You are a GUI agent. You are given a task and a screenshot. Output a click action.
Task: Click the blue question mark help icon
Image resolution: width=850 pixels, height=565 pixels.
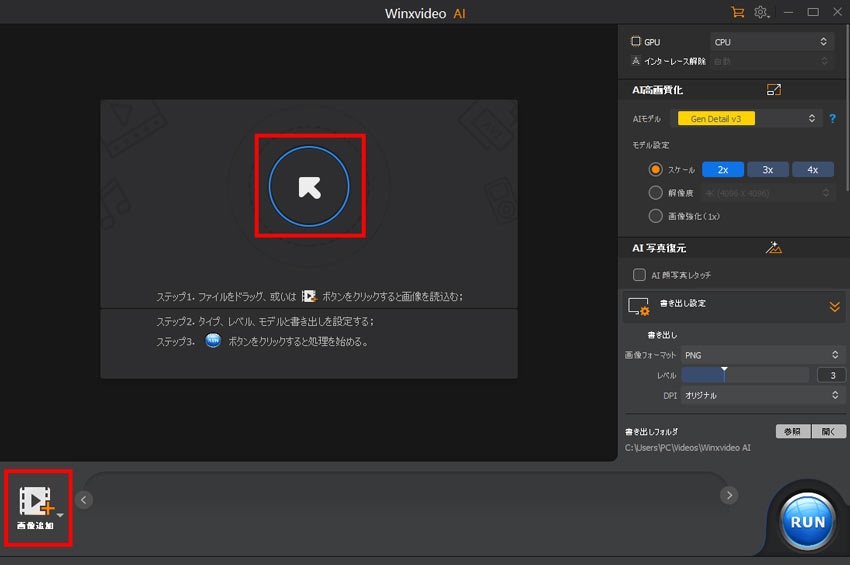click(833, 118)
